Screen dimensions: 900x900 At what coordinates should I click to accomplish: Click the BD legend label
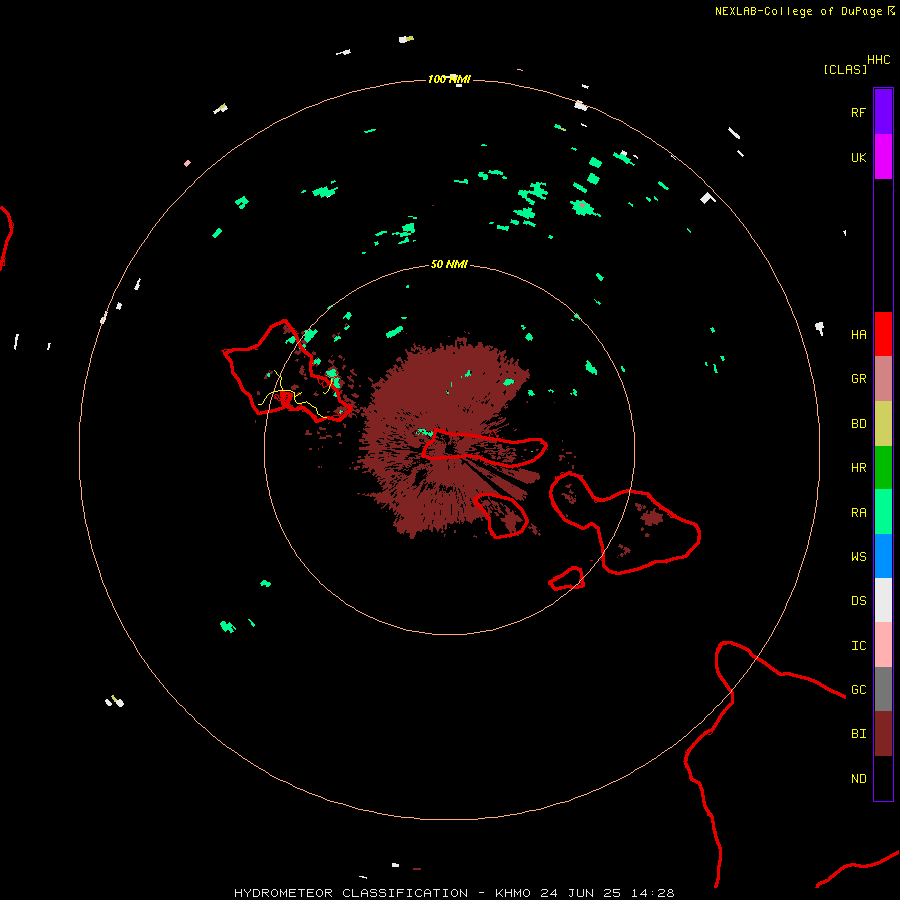tap(858, 424)
